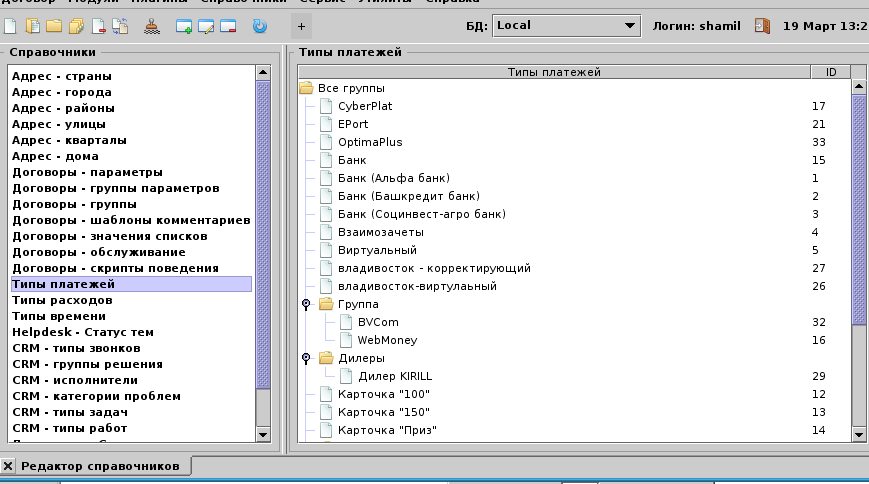869x484 pixels.
Task: Click the rubber stamp toolbar icon
Action: click(150, 26)
